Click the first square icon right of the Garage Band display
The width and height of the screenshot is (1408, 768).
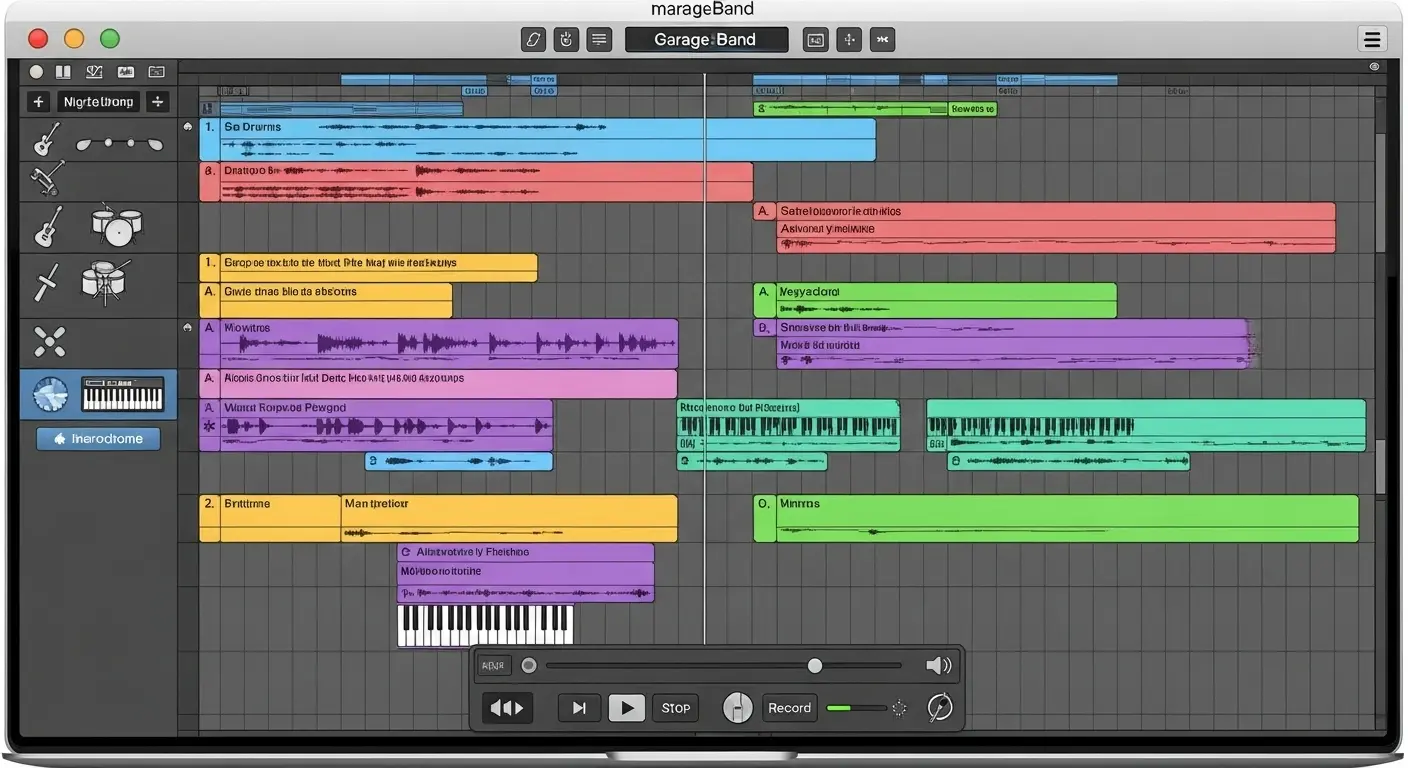(x=816, y=40)
